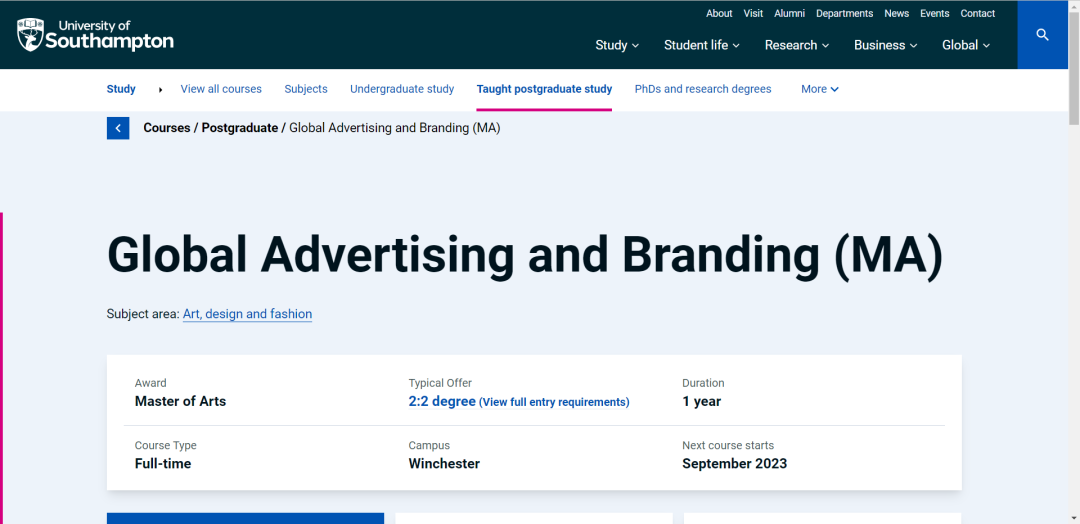Select the Taught postgraduate study tab
The height and width of the screenshot is (524, 1080).
(544, 89)
